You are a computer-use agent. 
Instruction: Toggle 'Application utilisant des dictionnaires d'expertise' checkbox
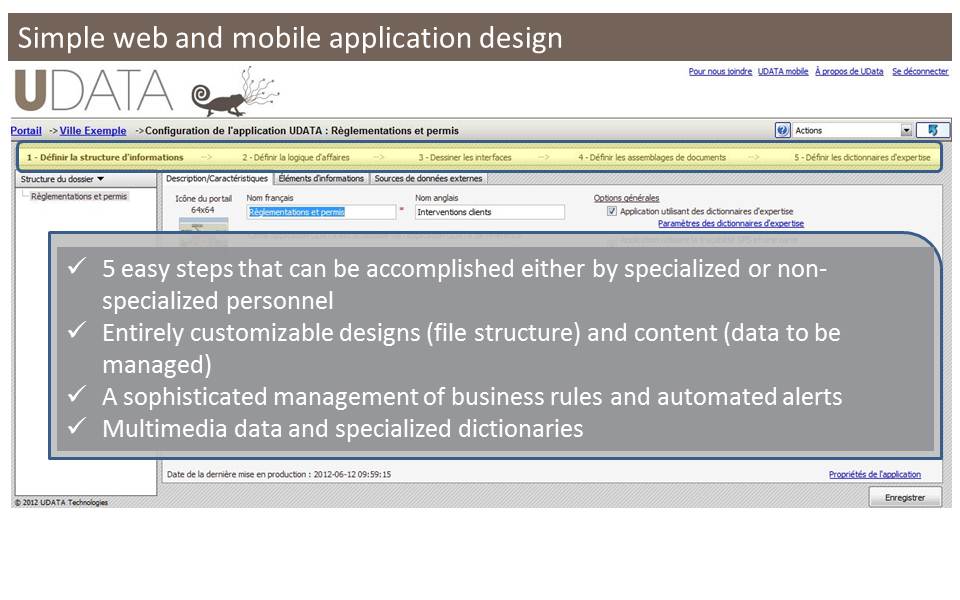[x=612, y=211]
